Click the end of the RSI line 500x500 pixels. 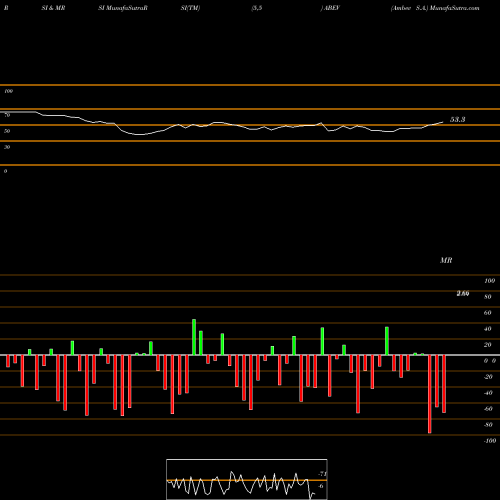click(443, 122)
